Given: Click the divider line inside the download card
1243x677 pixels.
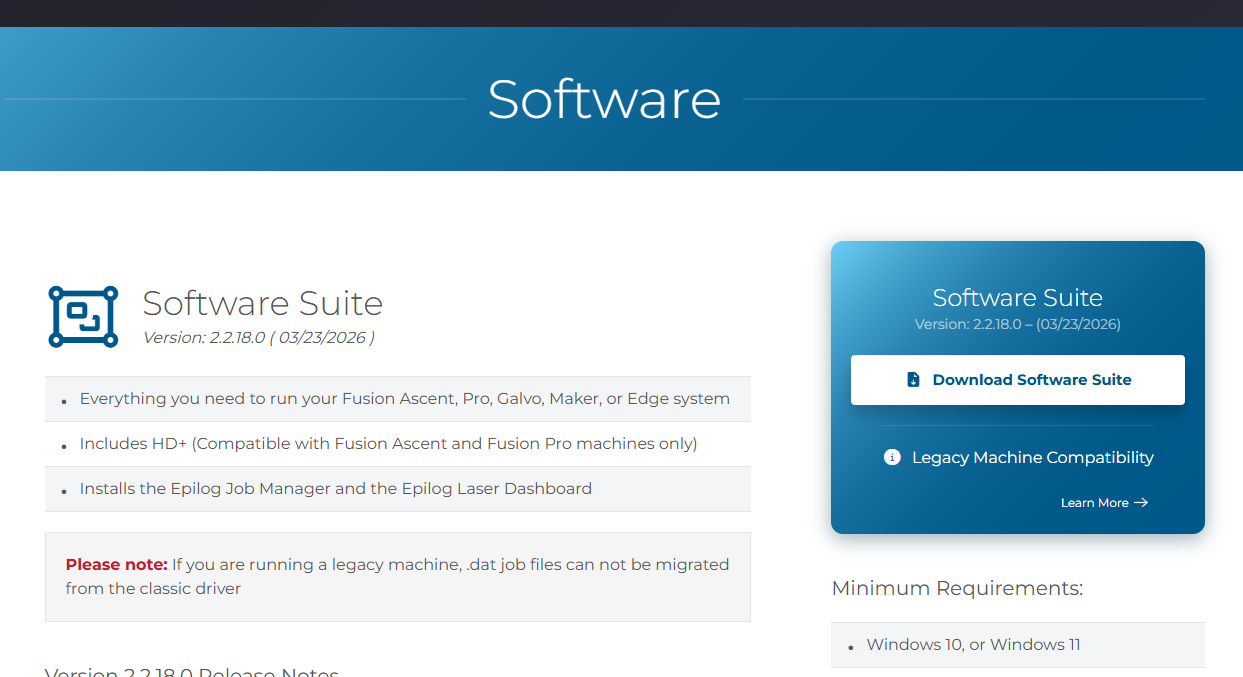Looking at the screenshot, I should 1017,427.
